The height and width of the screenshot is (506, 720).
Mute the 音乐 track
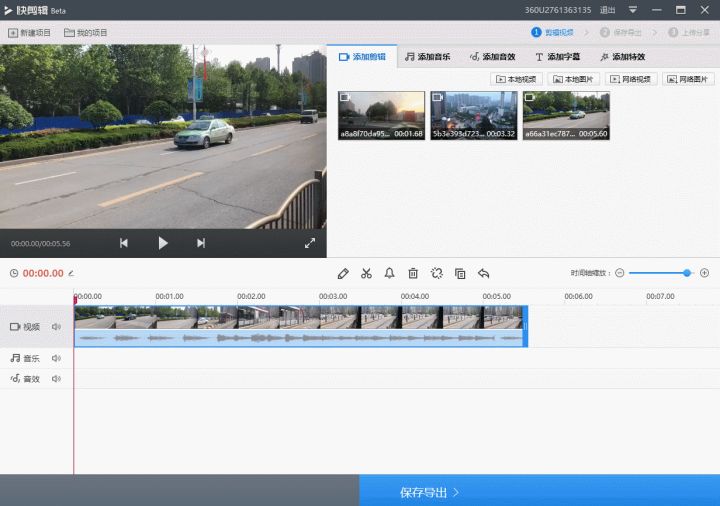(x=57, y=358)
